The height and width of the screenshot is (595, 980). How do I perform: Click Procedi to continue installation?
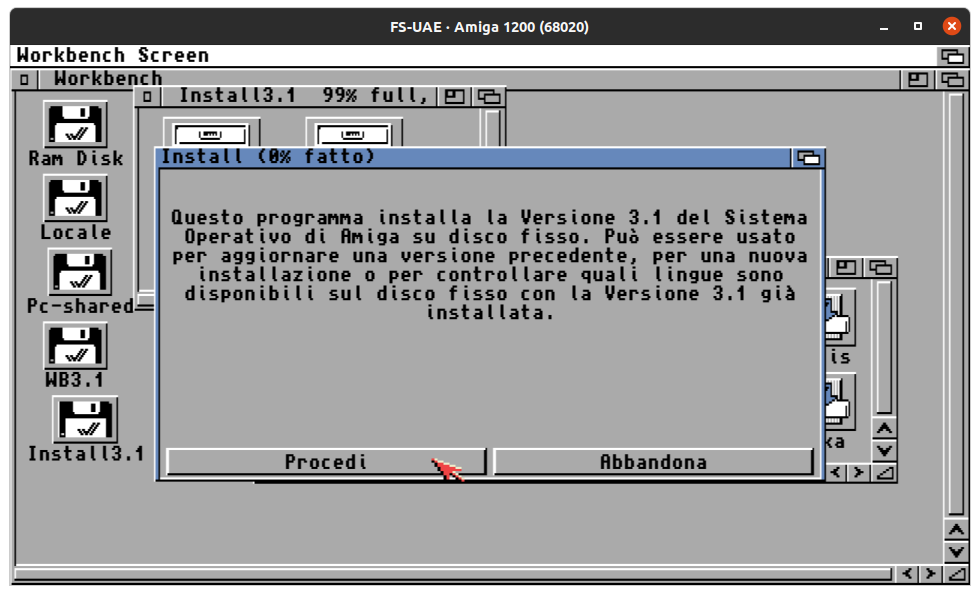(x=326, y=462)
